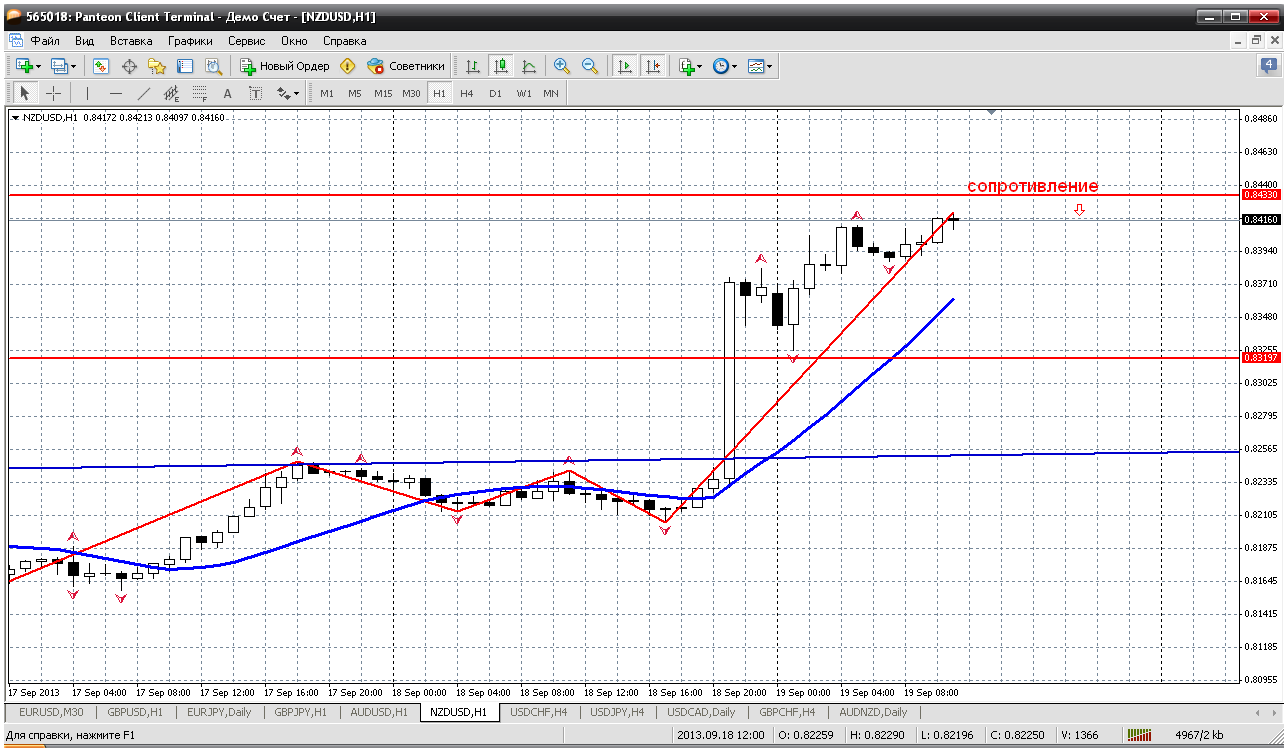Switch timeframe to H4
Viewport: 1288px width, 748px height.
point(467,93)
